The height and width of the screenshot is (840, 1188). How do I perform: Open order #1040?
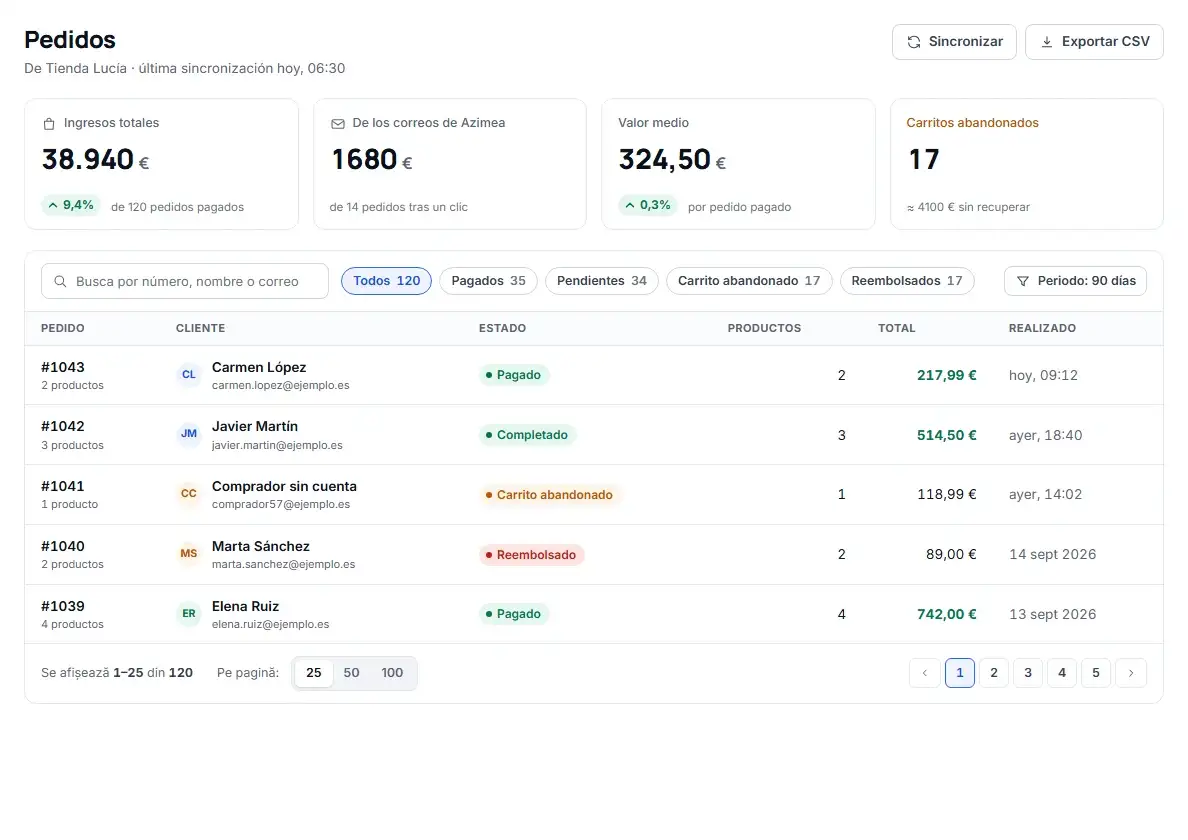[x=63, y=546]
